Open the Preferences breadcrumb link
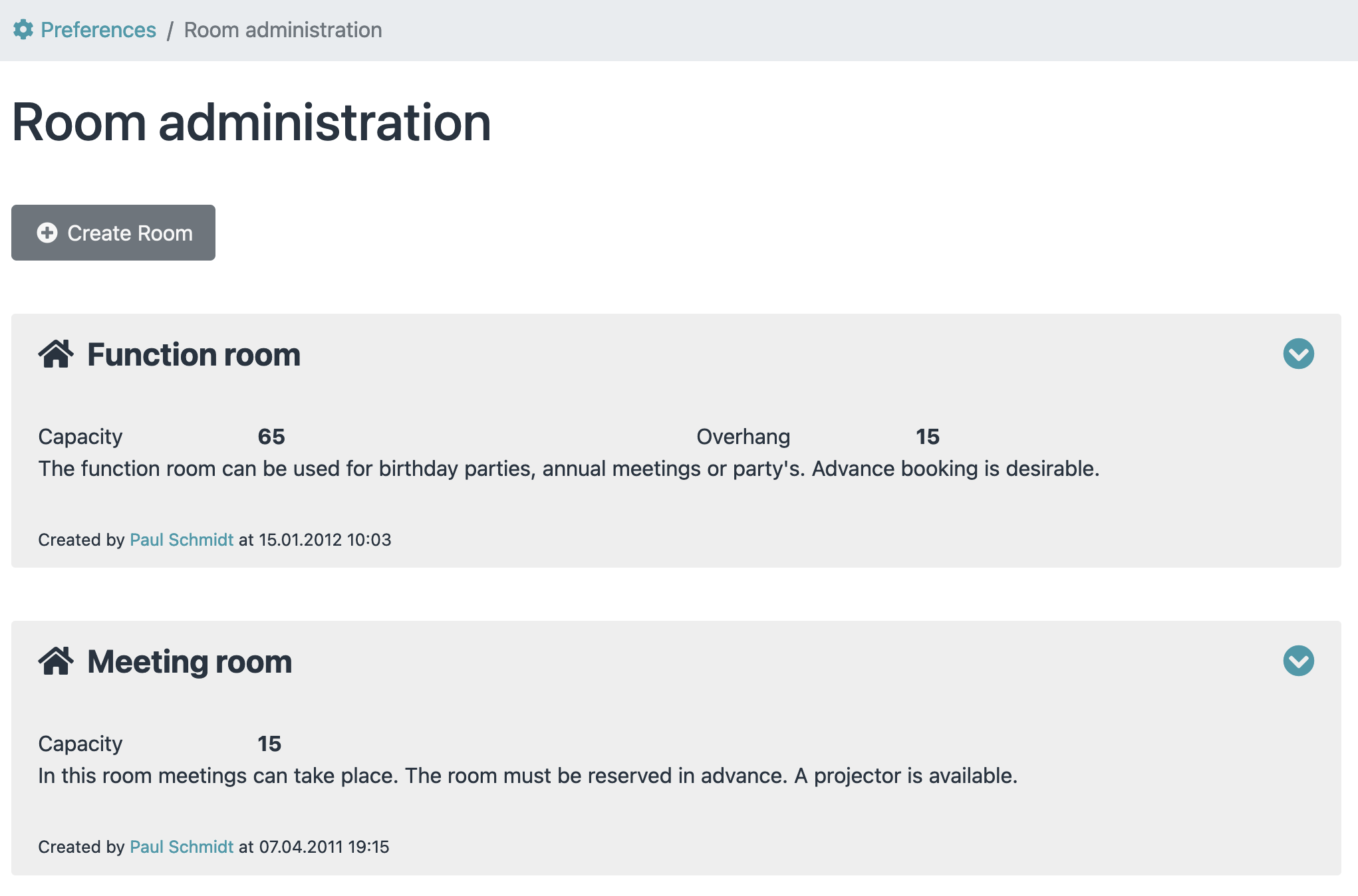The width and height of the screenshot is (1358, 896). pyautogui.click(x=98, y=30)
